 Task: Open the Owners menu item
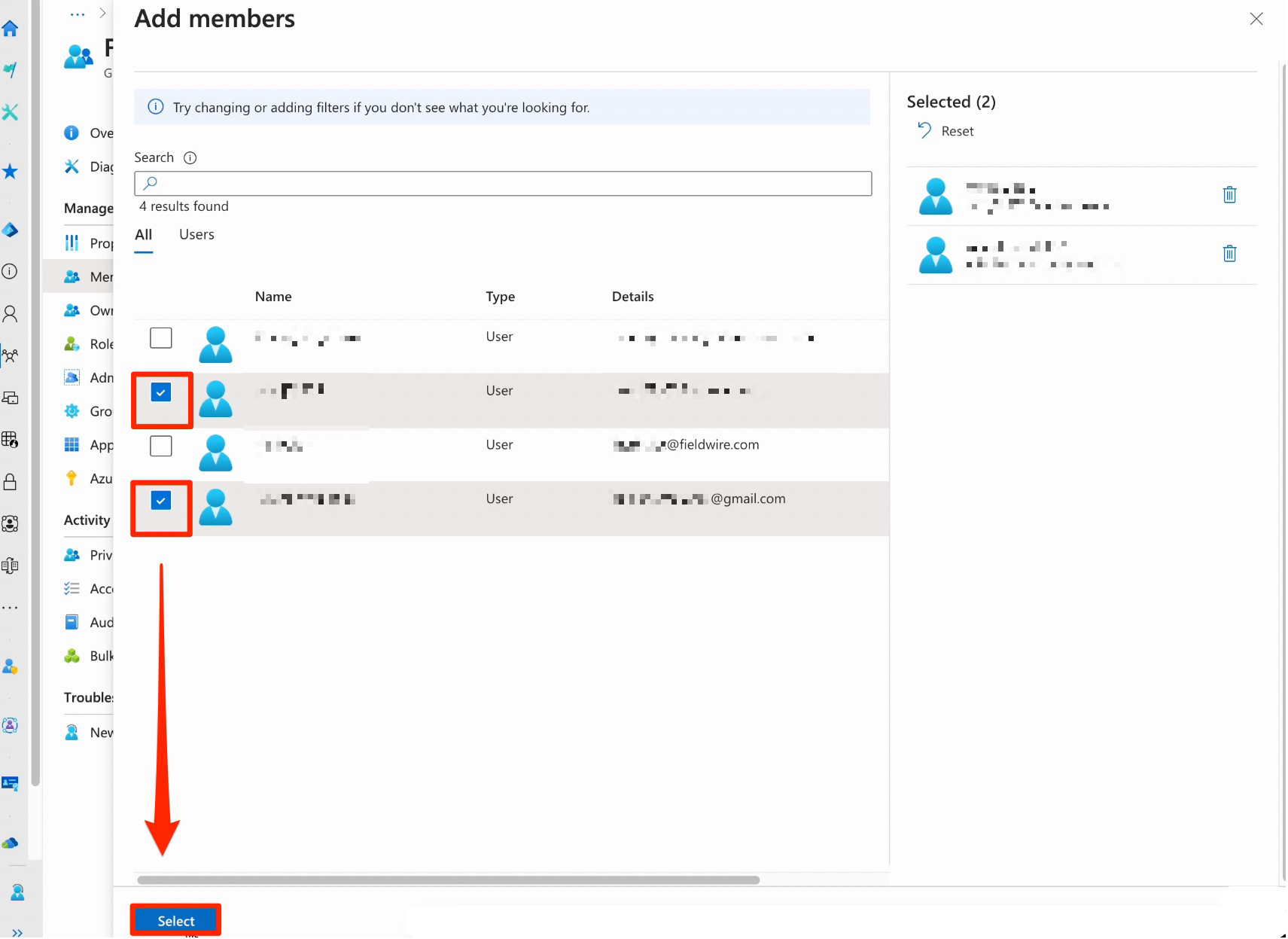coord(88,310)
